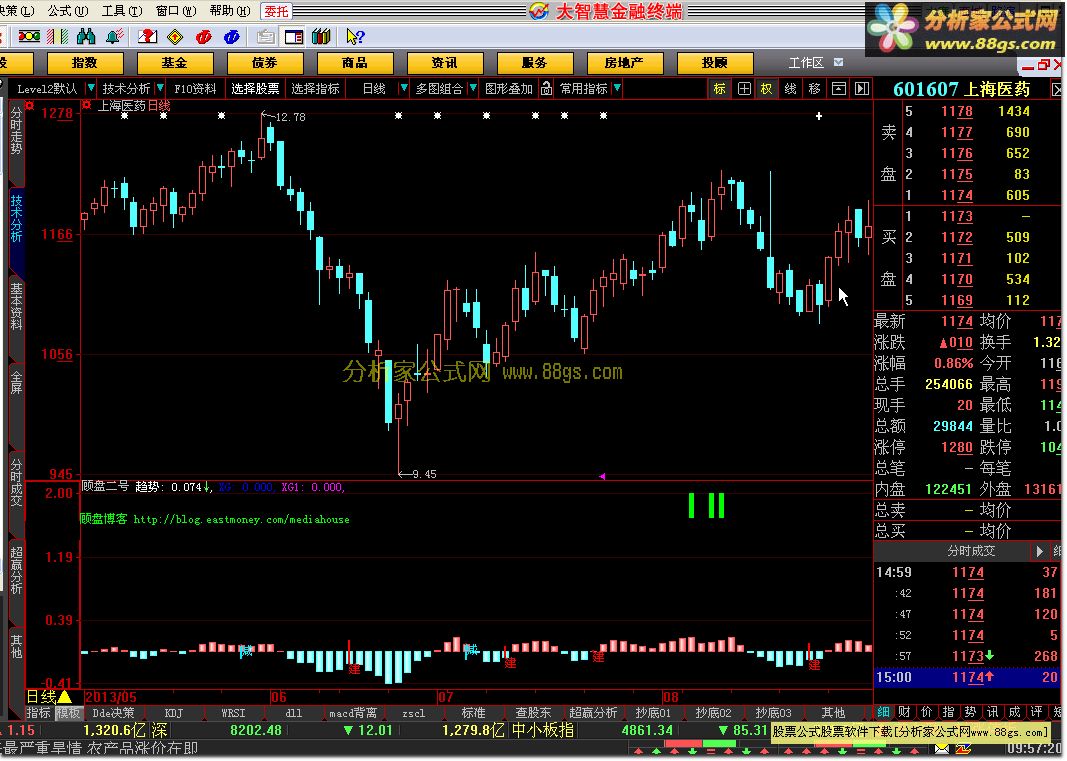Click the 投顾 category button

click(715, 63)
